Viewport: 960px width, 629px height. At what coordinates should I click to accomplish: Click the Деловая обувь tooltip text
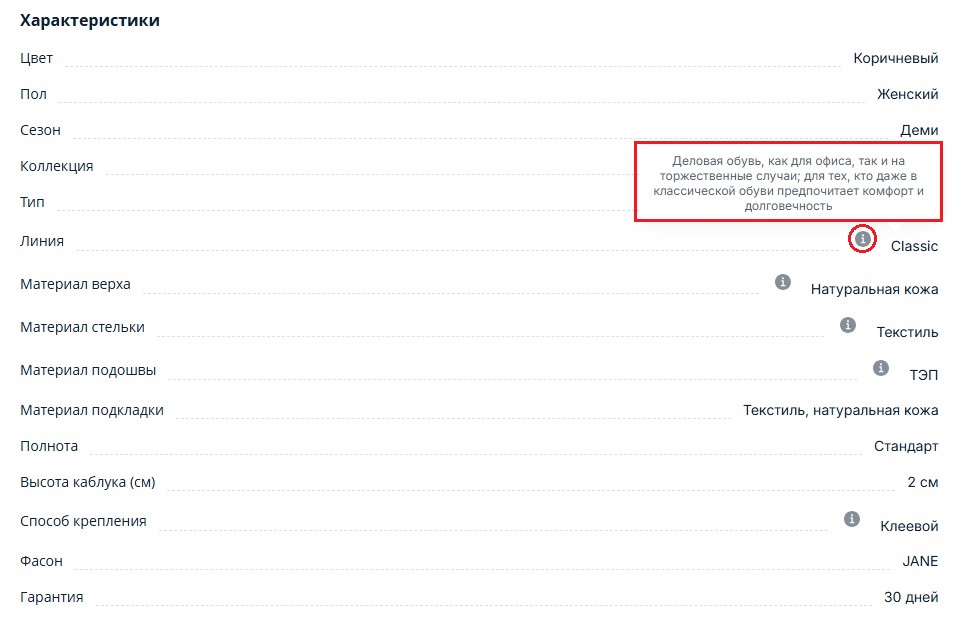788,183
